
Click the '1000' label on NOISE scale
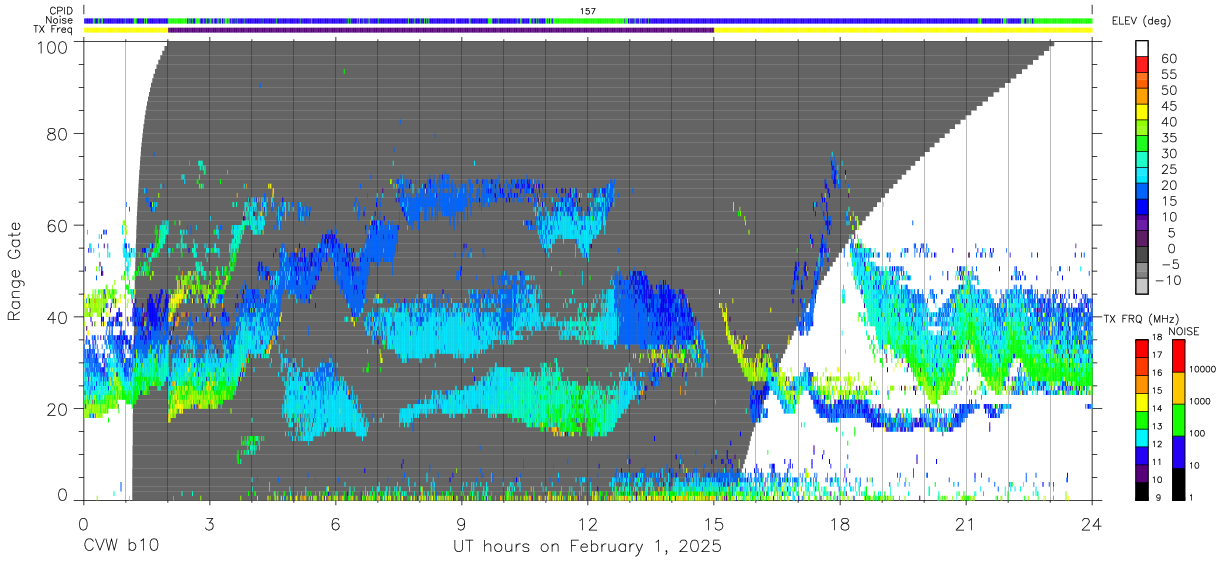click(1198, 401)
